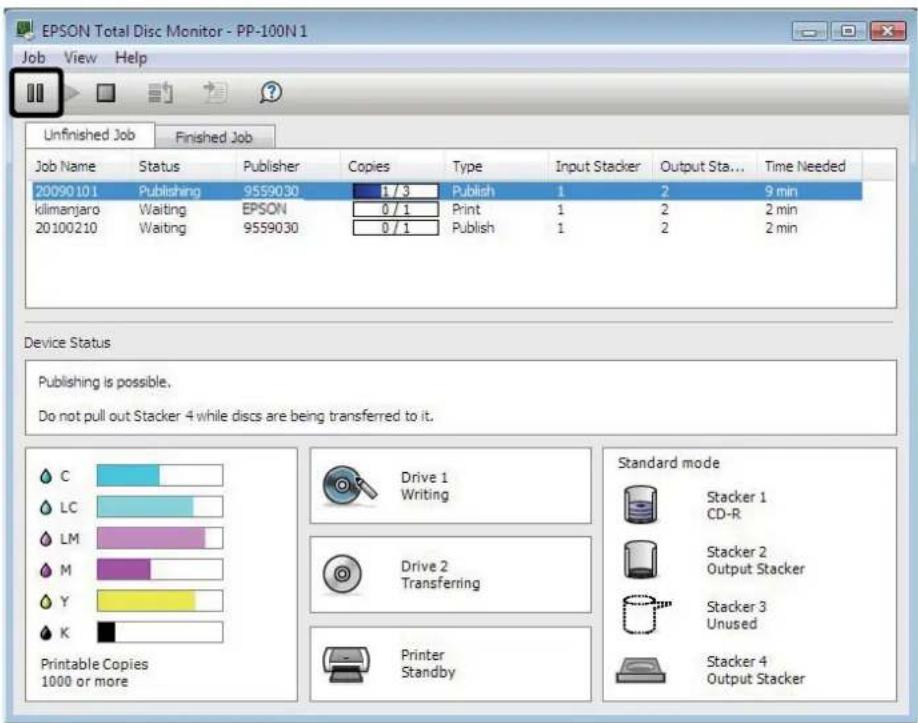Click kilimanjaro's 0/1 copies progress bar
Image resolution: width=918 pixels, height=723 pixels.
[x=396, y=209]
